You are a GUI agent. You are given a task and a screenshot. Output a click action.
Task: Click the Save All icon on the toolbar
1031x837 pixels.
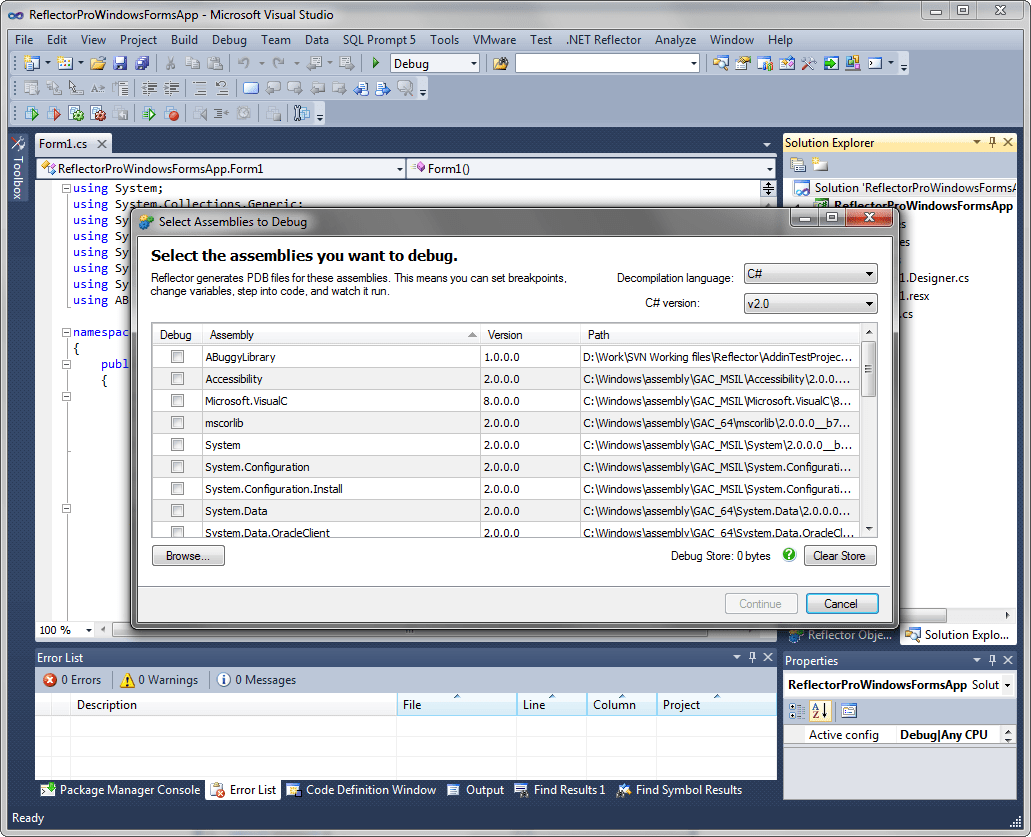tap(143, 62)
